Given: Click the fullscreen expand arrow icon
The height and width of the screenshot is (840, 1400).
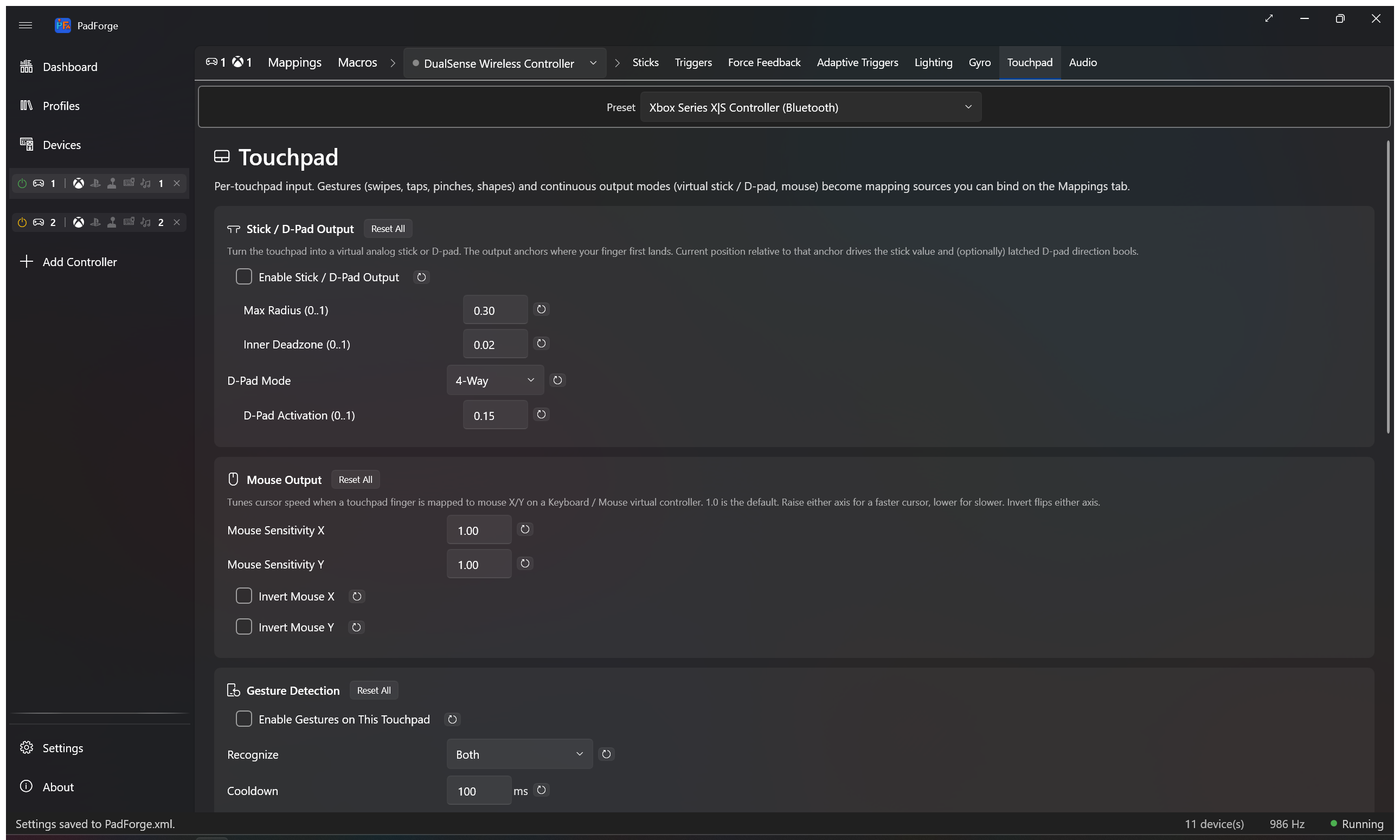Looking at the screenshot, I should pyautogui.click(x=1269, y=18).
